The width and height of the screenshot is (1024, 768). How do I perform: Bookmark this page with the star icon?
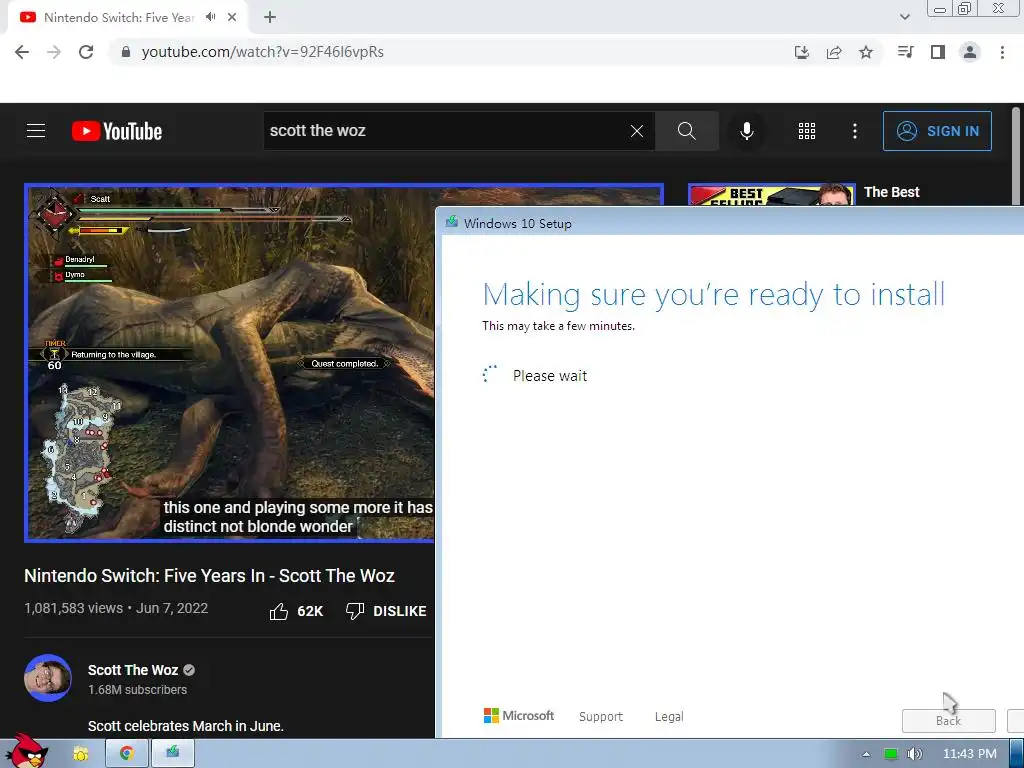866,52
